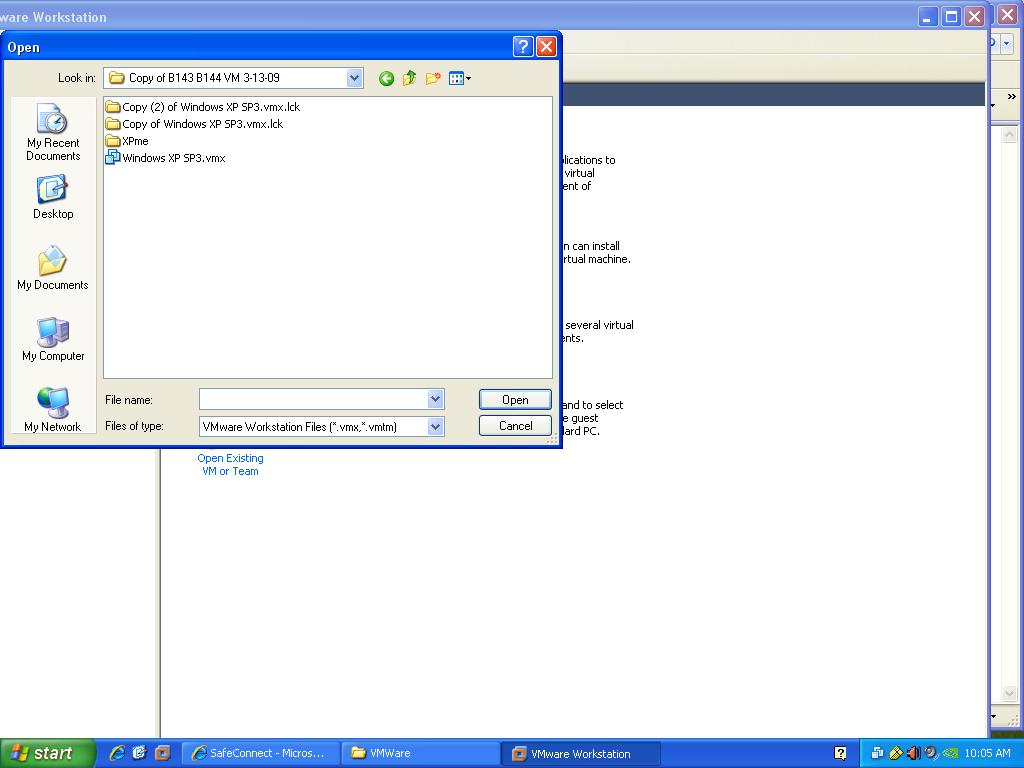The width and height of the screenshot is (1024, 768).
Task: Click the green Back arrow in Open dialog
Action: click(386, 78)
